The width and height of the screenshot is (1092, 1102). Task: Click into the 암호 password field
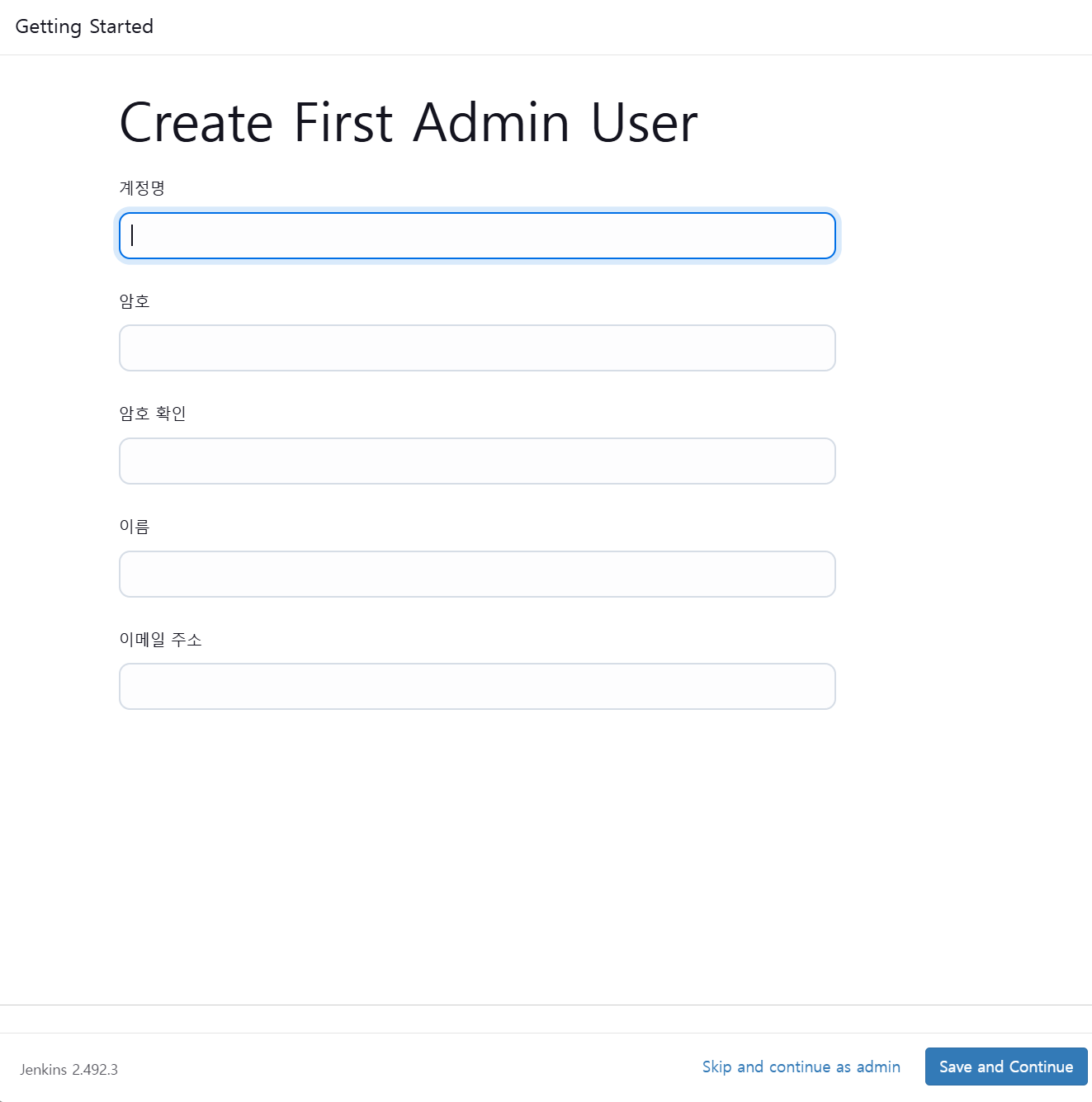pyautogui.click(x=477, y=348)
